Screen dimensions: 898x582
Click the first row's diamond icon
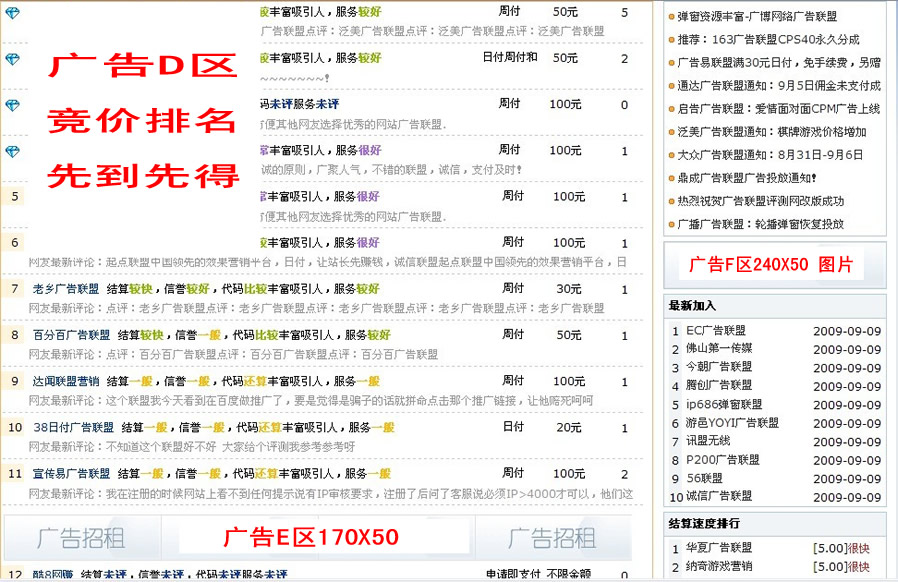pos(12,13)
